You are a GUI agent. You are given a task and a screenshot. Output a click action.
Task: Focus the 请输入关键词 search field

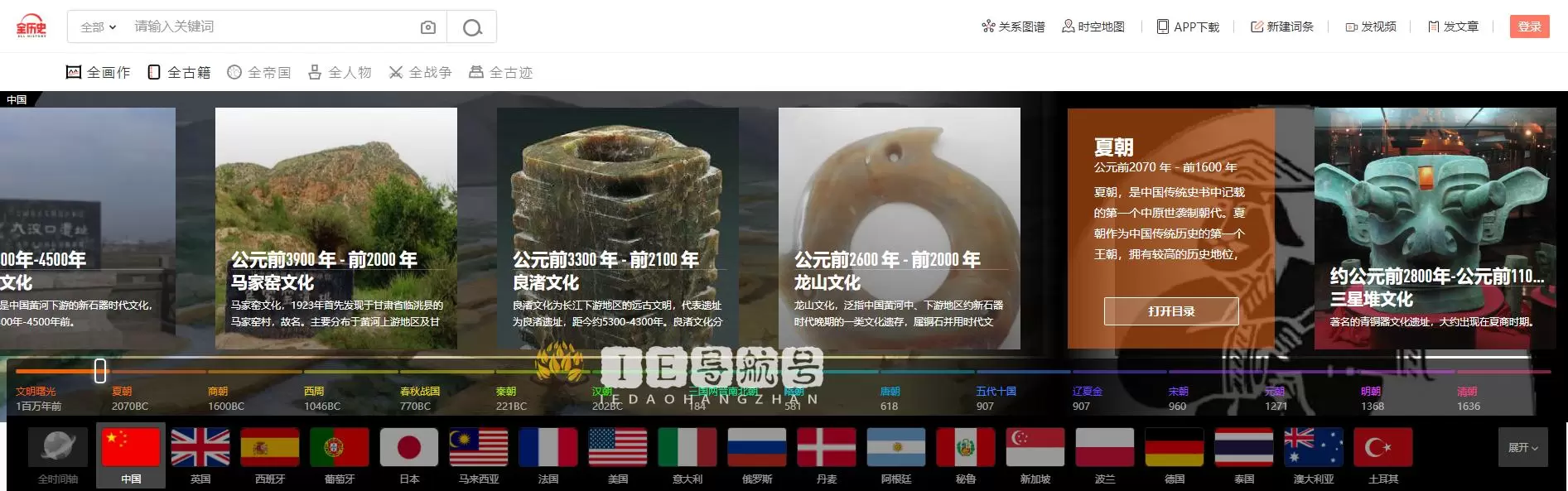(x=269, y=26)
